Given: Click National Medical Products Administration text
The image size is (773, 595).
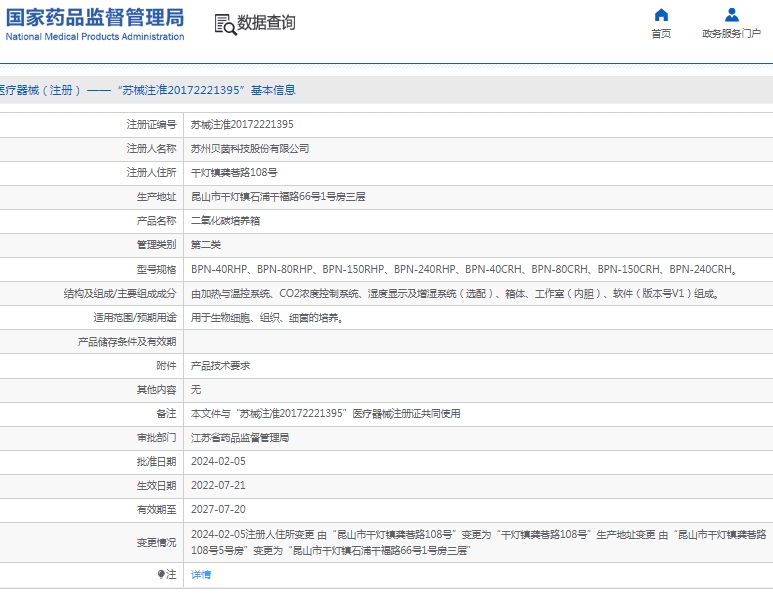Looking at the screenshot, I should point(95,36).
